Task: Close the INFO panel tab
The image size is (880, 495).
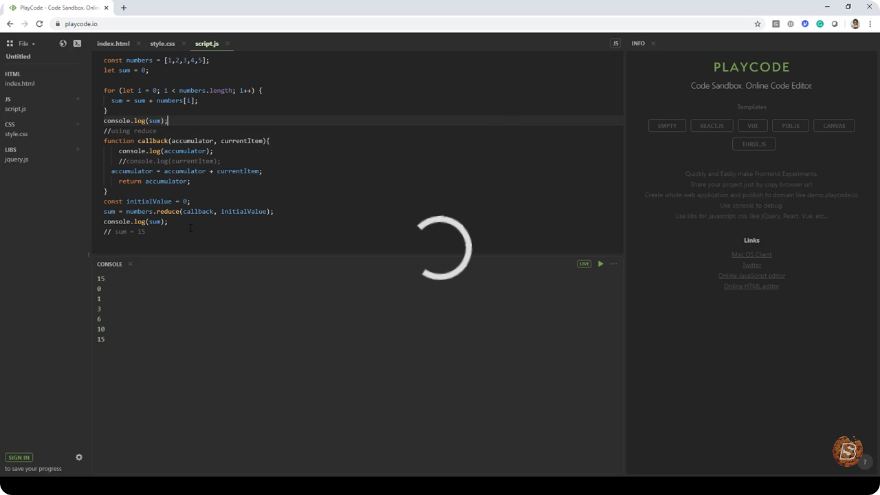Action: [x=653, y=43]
